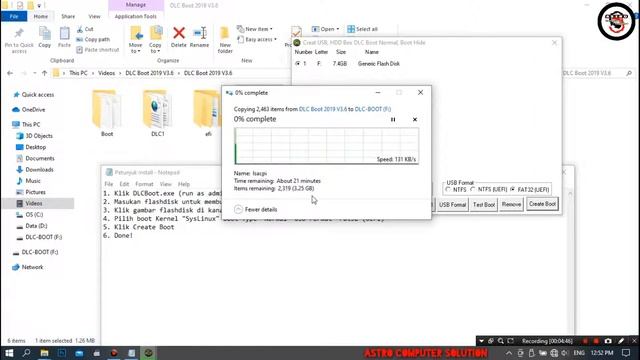The height and width of the screenshot is (360, 640).
Task: Click Paste shortcut in the ribbon
Action: click(x=98, y=50)
